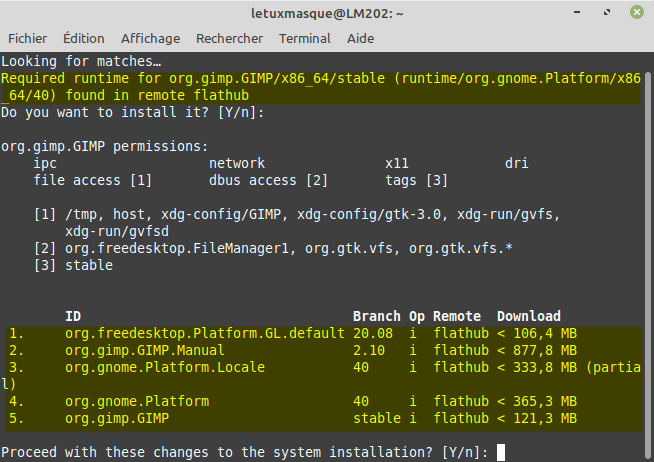
Task: Click the 'Op' column header
Action: pos(417,316)
